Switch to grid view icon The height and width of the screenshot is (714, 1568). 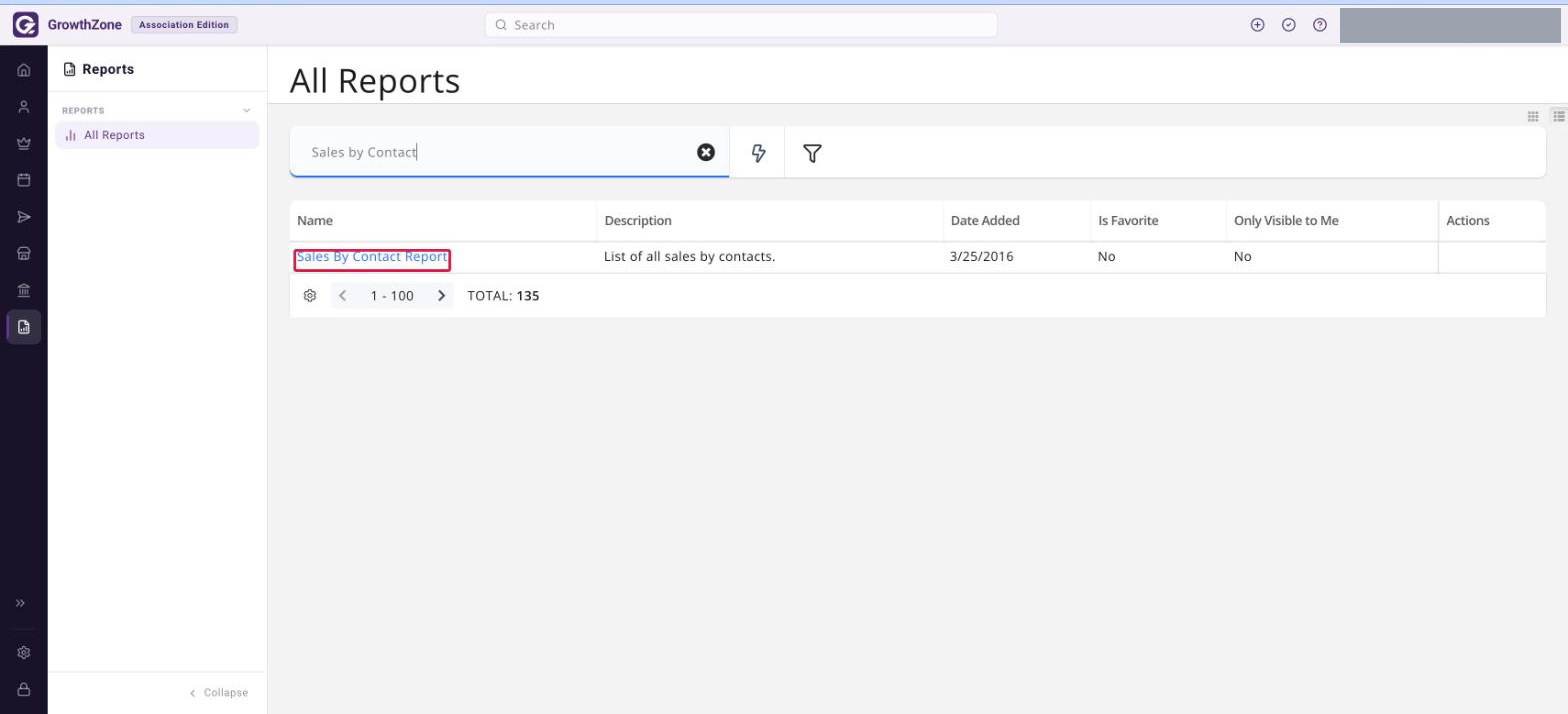[x=1533, y=116]
